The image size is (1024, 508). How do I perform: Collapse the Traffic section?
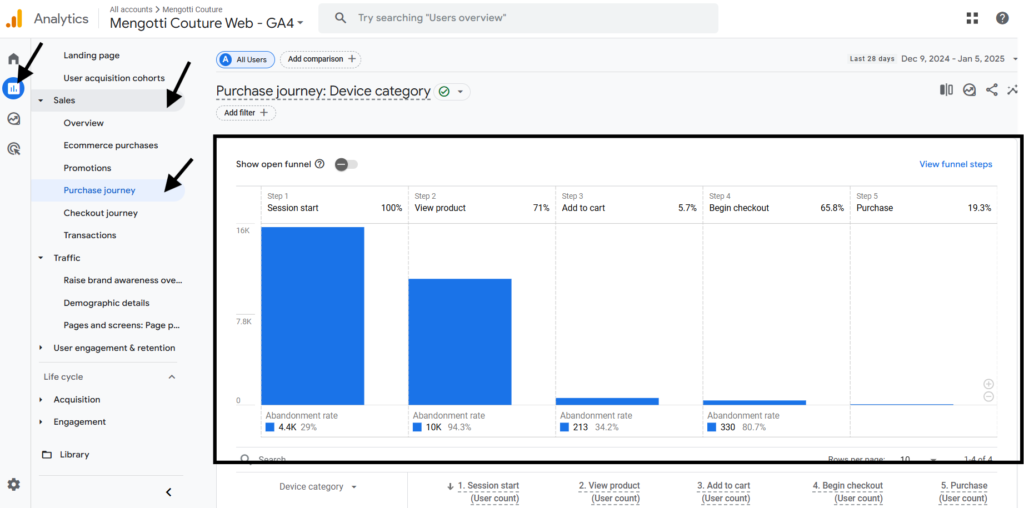coord(40,258)
